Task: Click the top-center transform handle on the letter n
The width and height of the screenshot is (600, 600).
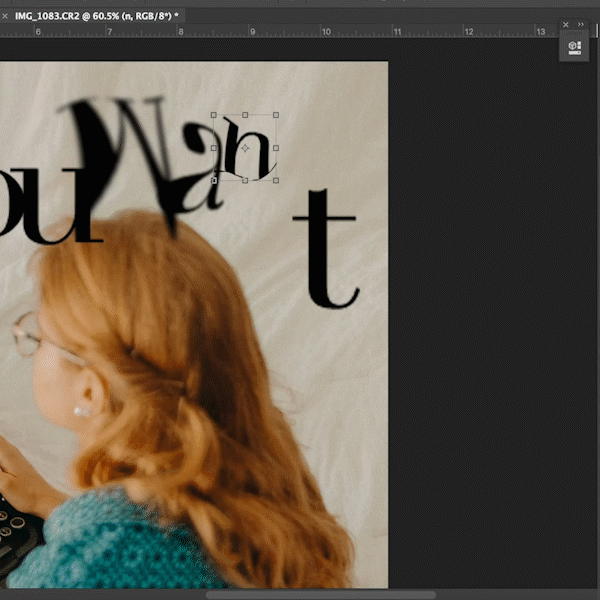Action: [x=245, y=115]
